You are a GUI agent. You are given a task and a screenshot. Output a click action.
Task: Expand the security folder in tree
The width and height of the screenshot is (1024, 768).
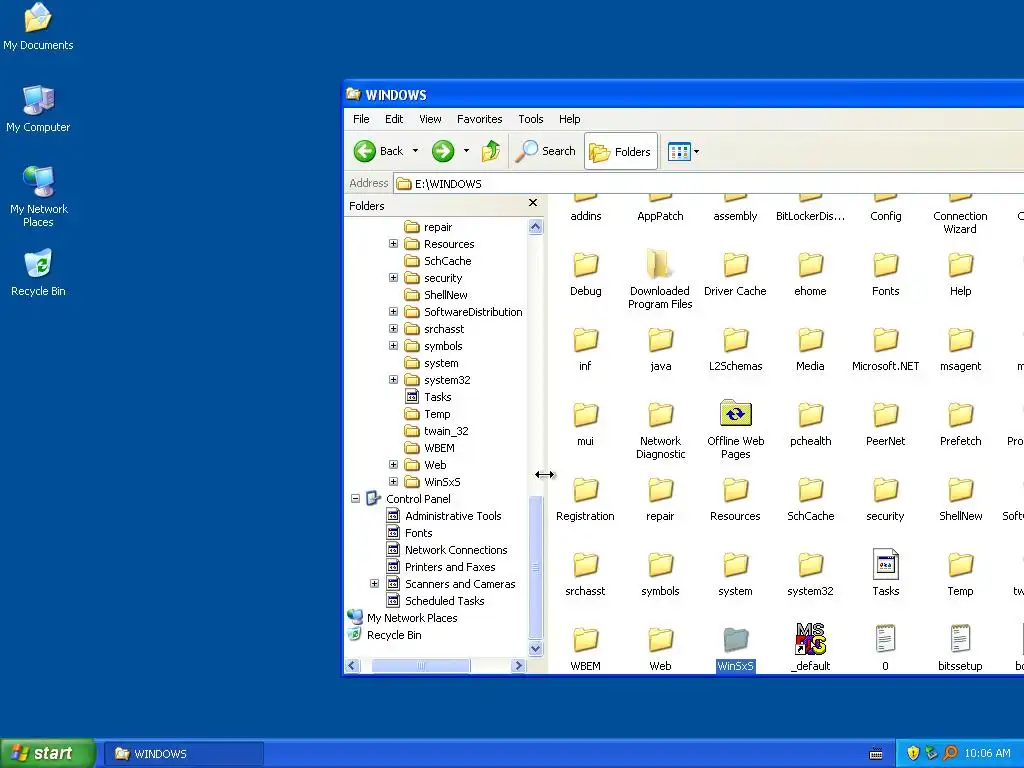point(393,278)
